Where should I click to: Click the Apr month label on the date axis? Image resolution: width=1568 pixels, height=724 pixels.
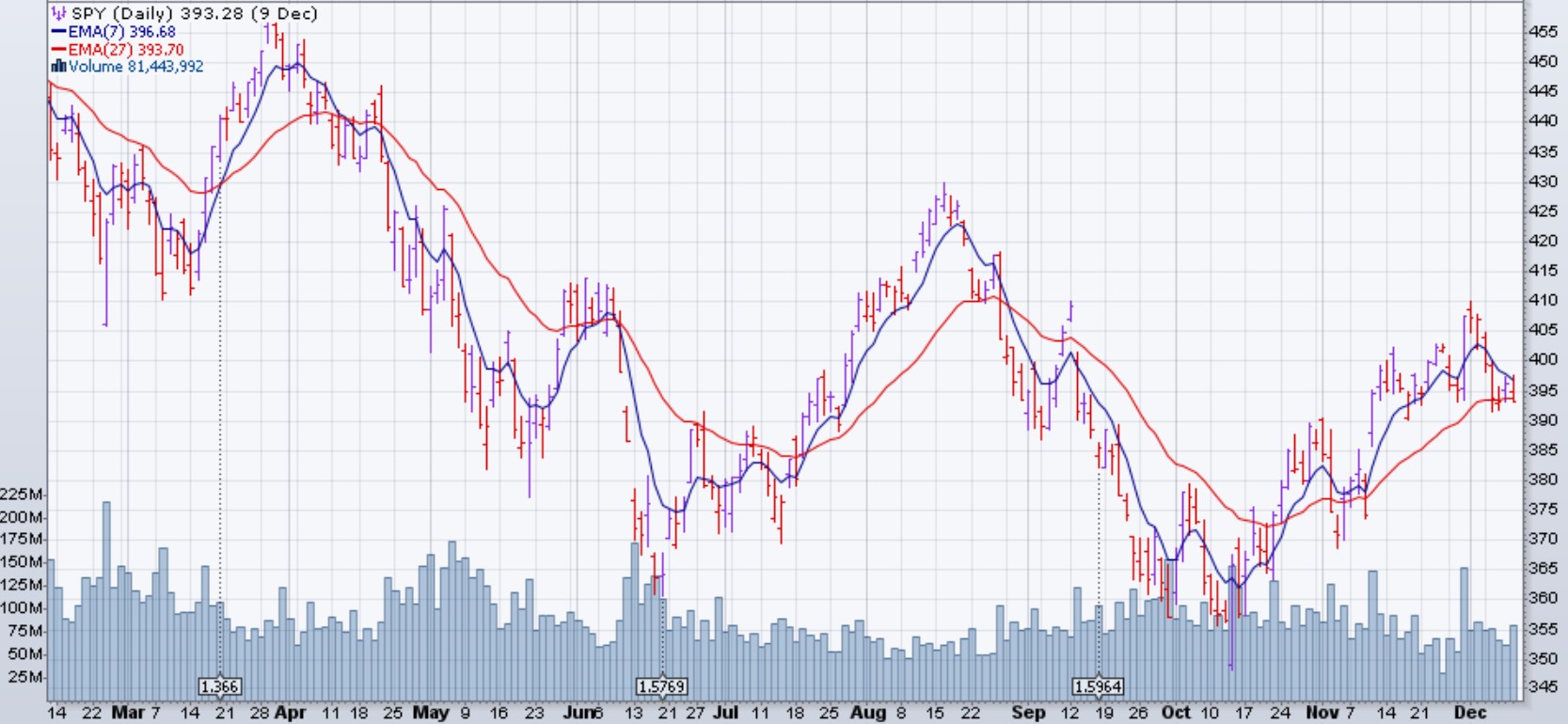click(291, 713)
